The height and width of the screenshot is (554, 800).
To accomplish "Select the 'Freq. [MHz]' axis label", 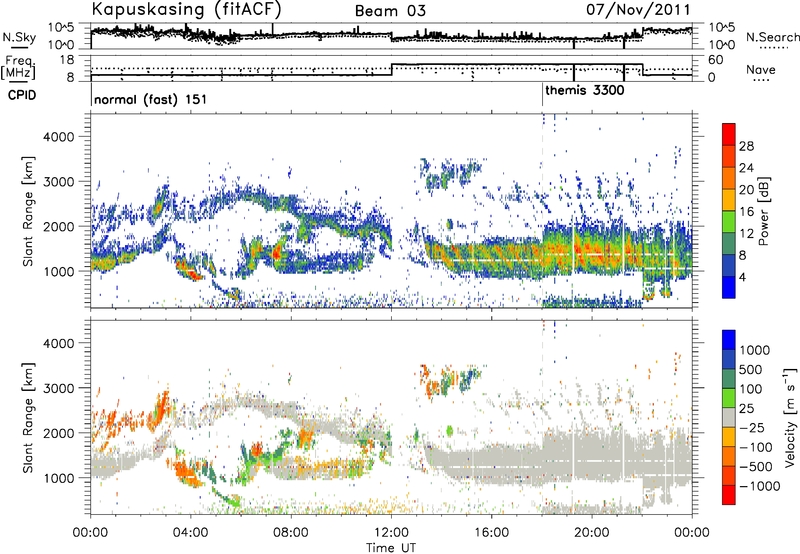I will point(19,68).
